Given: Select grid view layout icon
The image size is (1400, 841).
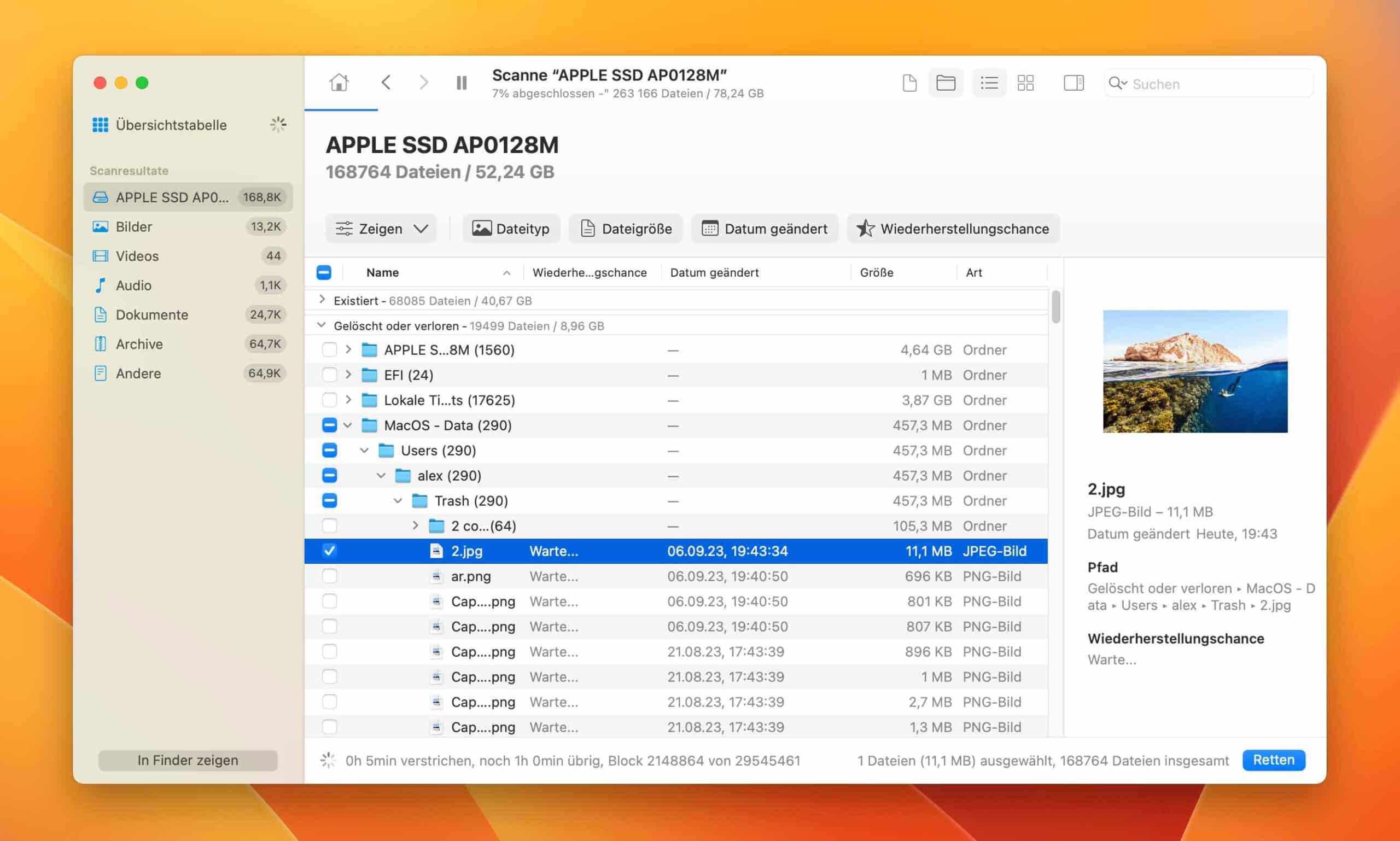Looking at the screenshot, I should click(1025, 83).
